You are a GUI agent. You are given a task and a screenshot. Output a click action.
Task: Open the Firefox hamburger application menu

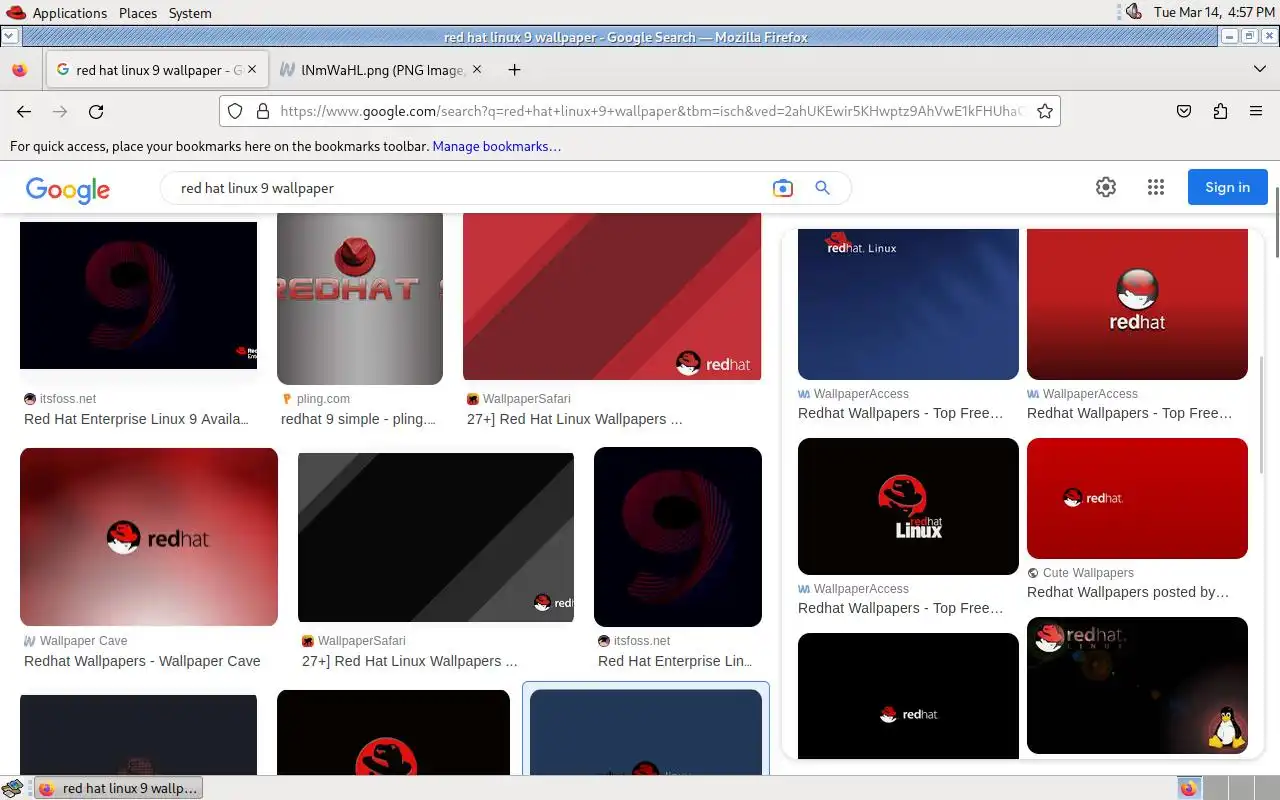(x=1256, y=112)
